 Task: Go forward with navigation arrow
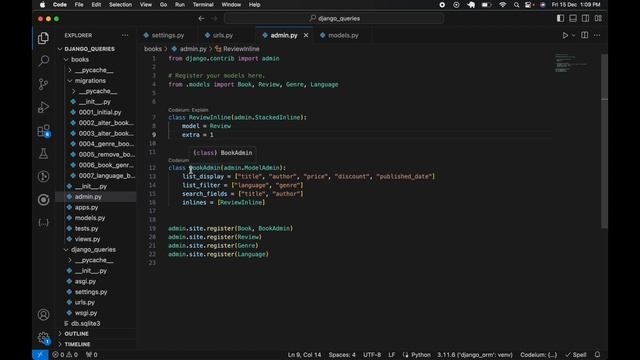214,18
